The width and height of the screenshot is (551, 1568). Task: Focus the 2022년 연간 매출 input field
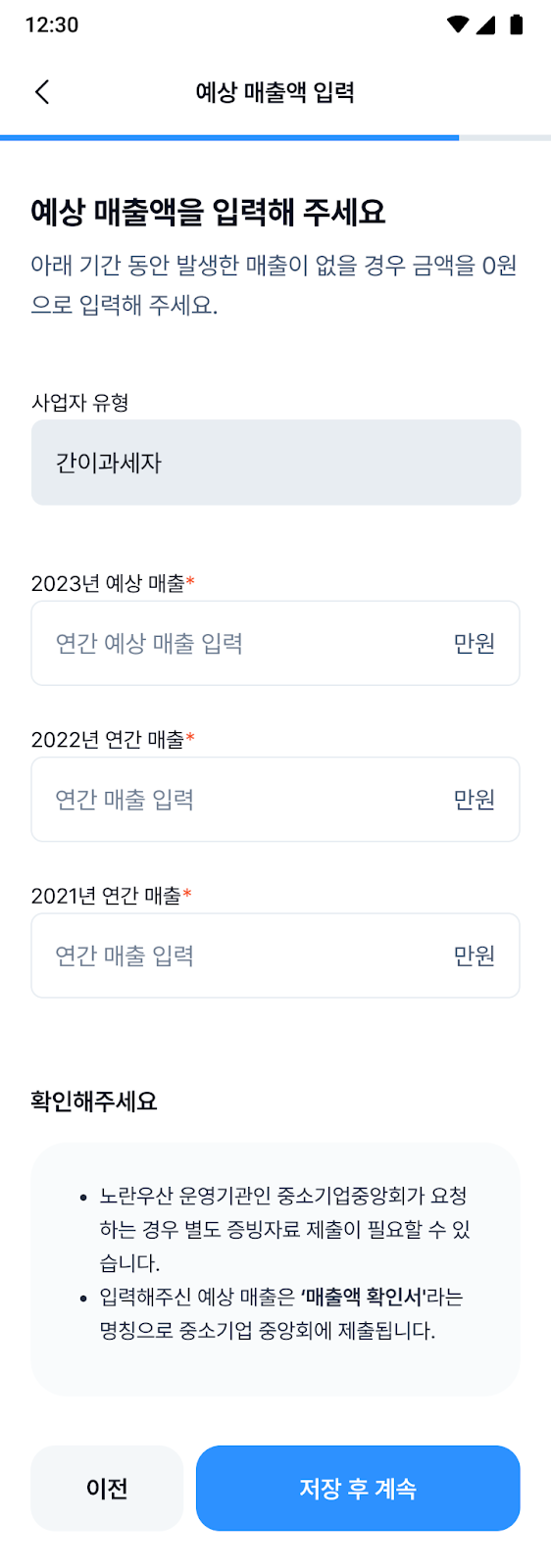[275, 799]
